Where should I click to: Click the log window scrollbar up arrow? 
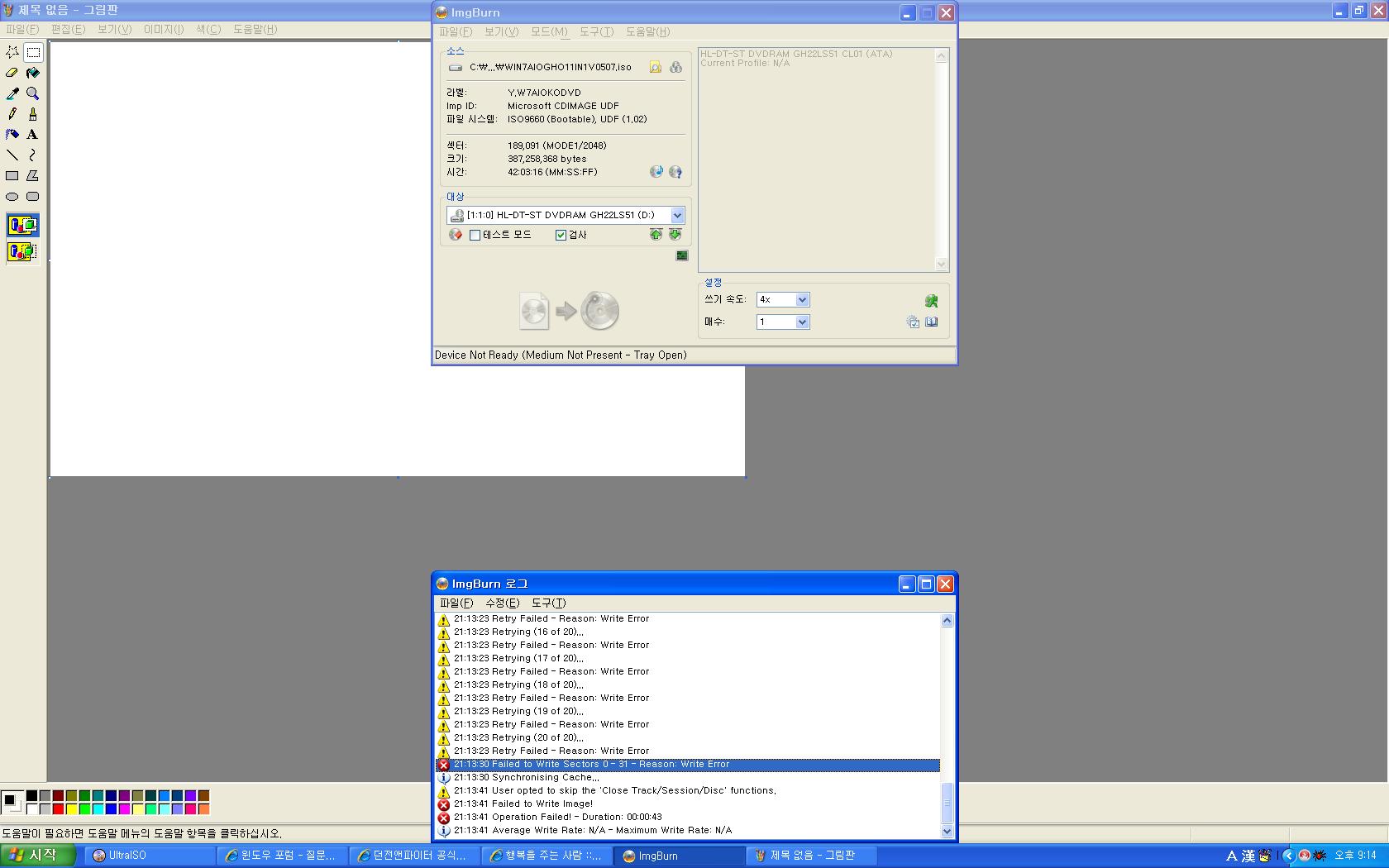(x=947, y=620)
